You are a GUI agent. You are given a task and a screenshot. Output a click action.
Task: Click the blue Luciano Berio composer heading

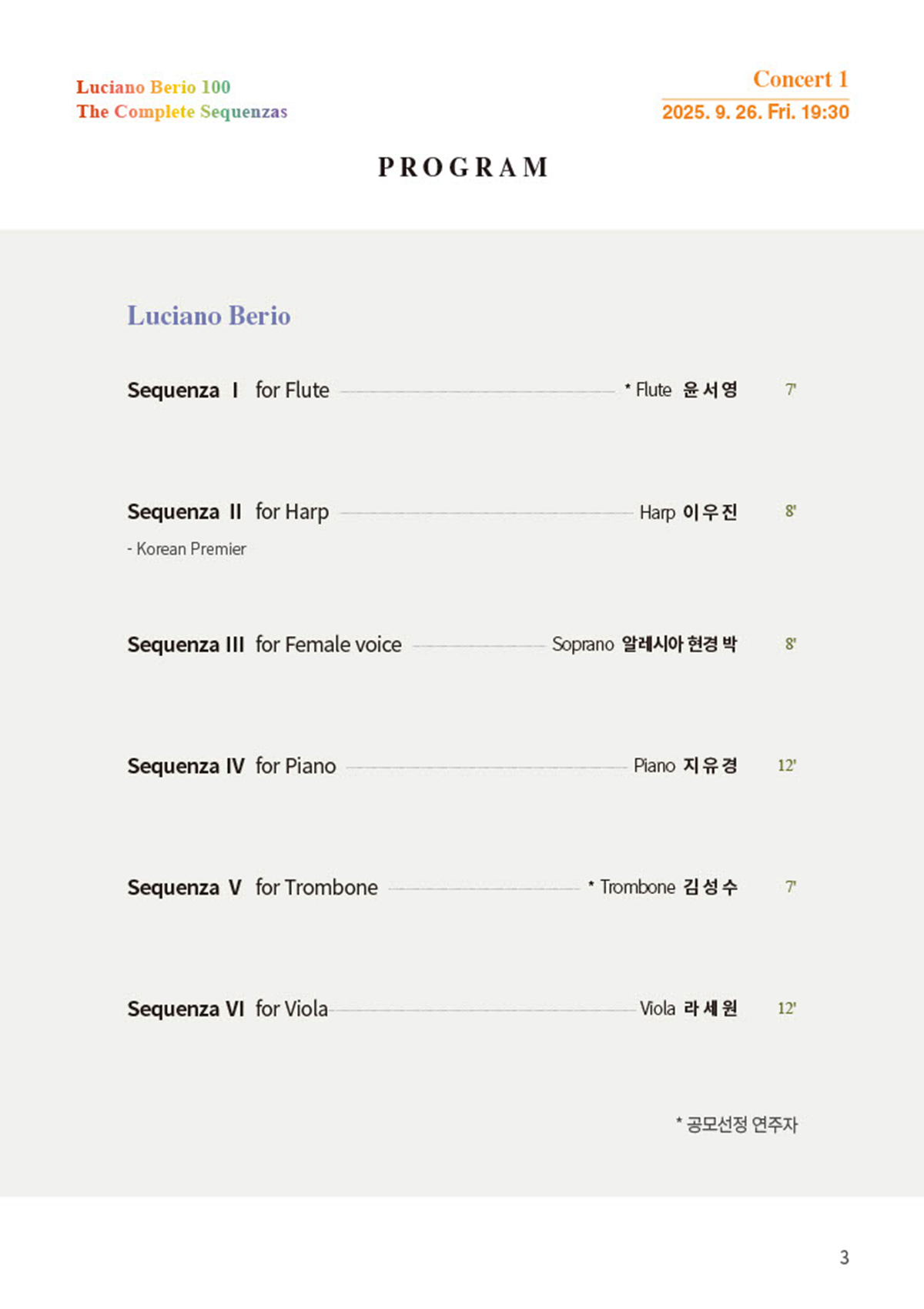[x=209, y=316]
